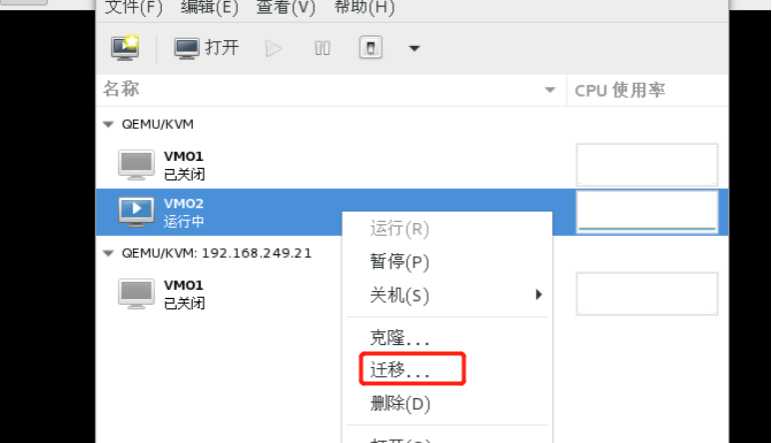The height and width of the screenshot is (443, 772).
Task: Collapse the QEMU/KVM: 192.168.249.21 connection
Action: (x=108, y=253)
